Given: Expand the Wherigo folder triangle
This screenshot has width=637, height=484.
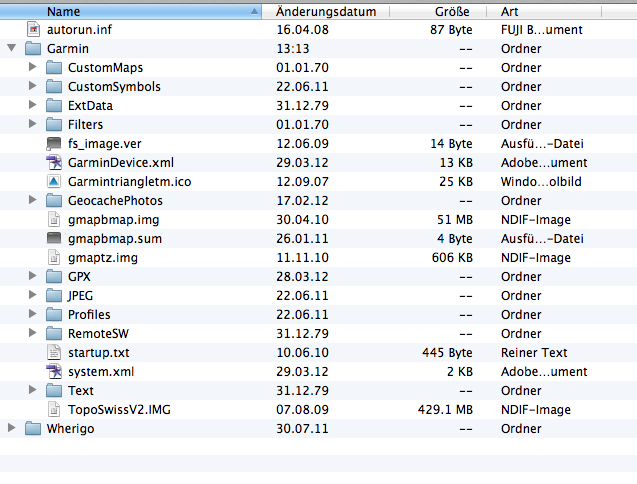Looking at the screenshot, I should pos(12,428).
